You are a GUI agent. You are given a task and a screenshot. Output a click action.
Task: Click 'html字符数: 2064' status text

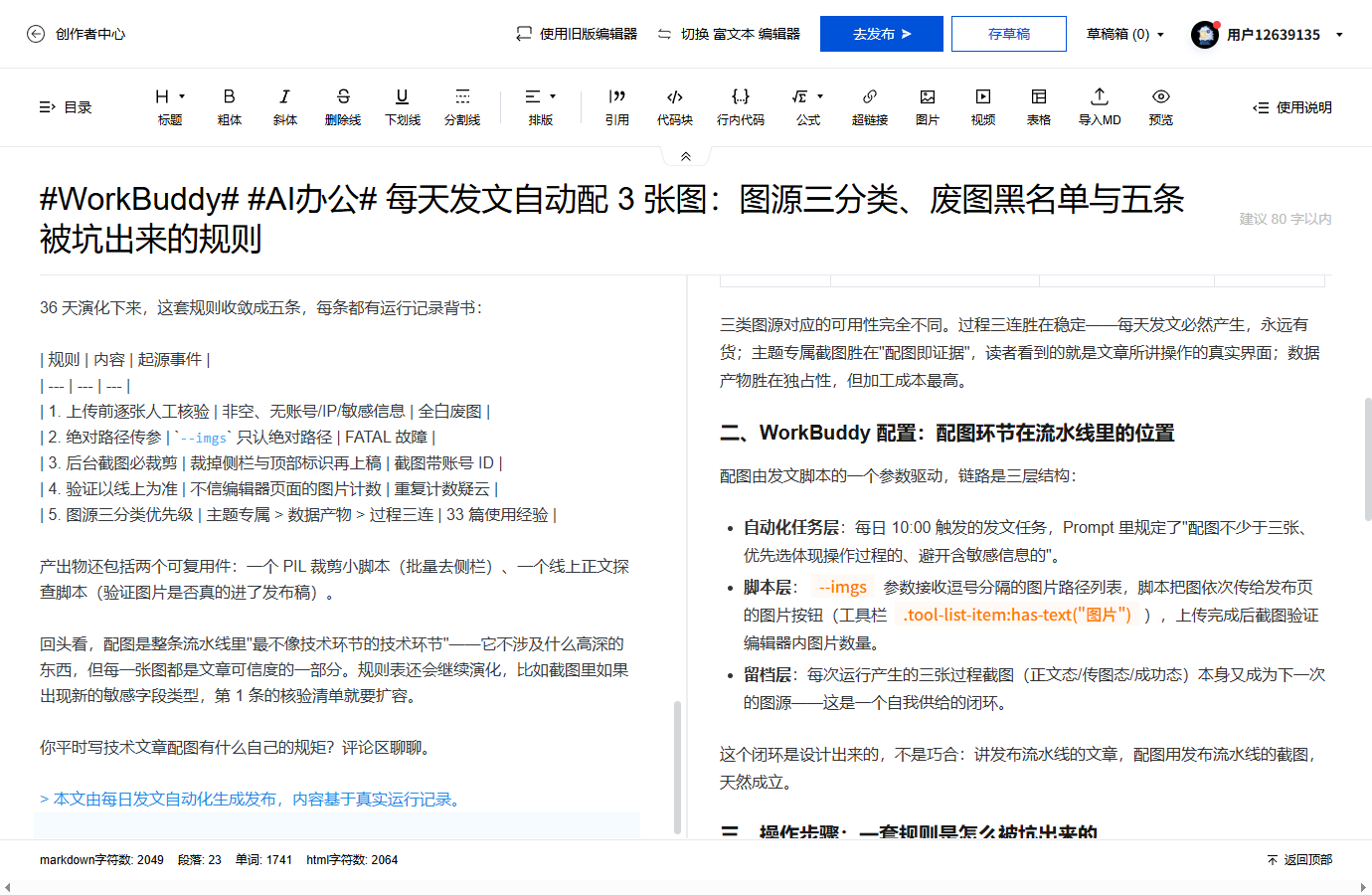[x=352, y=860]
